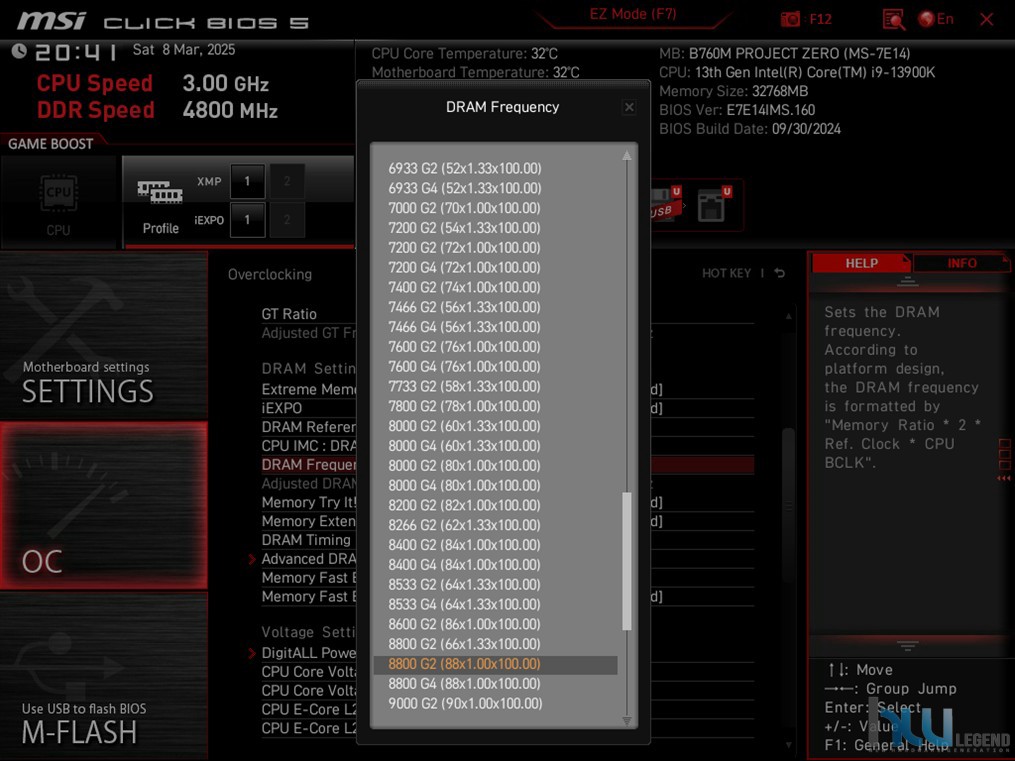Enable iEXPO profile 2
Viewport: 1015px width, 761px height.
[287, 220]
